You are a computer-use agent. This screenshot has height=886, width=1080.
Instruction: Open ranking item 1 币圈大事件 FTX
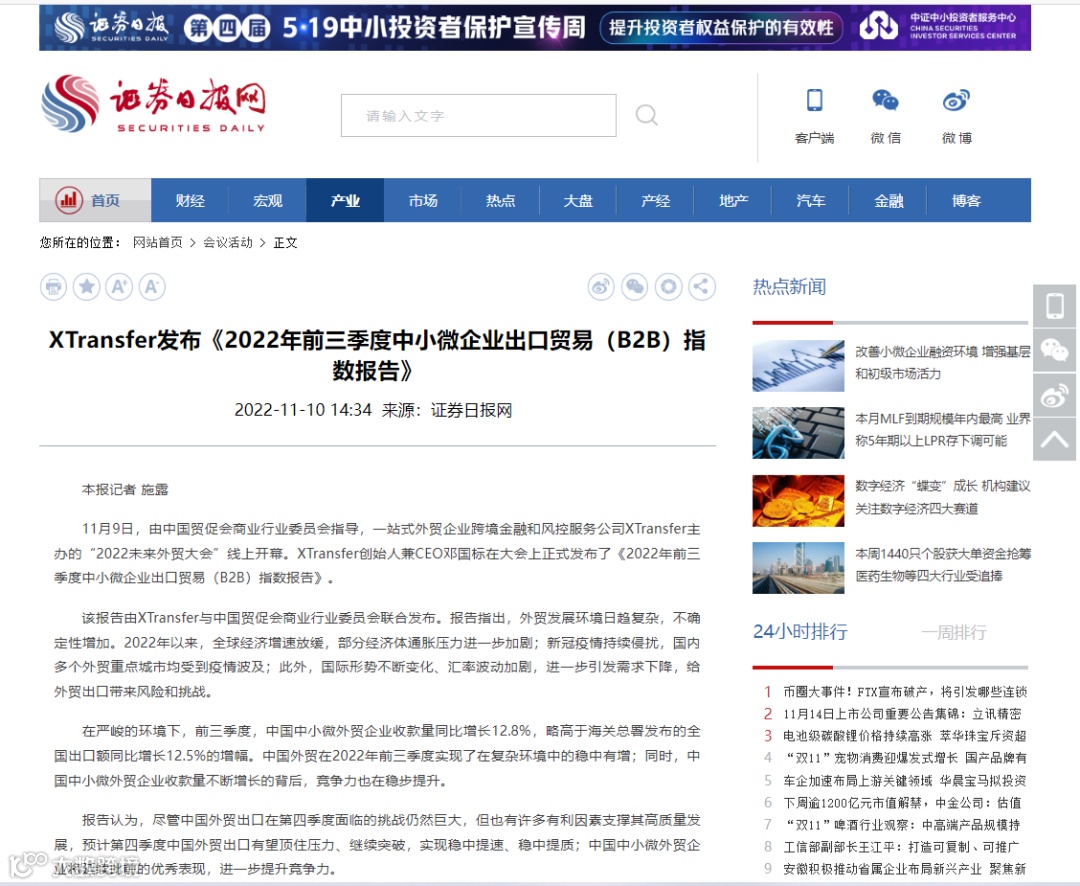tap(905, 691)
